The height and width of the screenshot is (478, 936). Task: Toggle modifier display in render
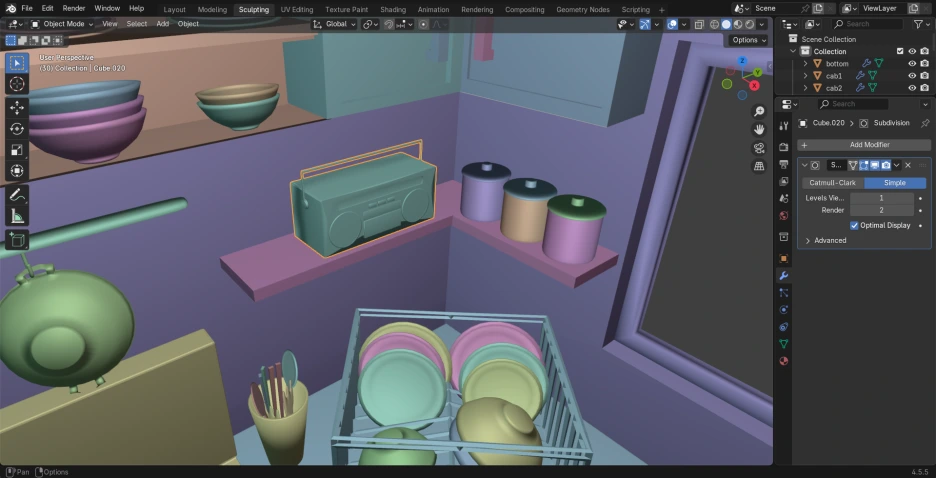pos(886,165)
